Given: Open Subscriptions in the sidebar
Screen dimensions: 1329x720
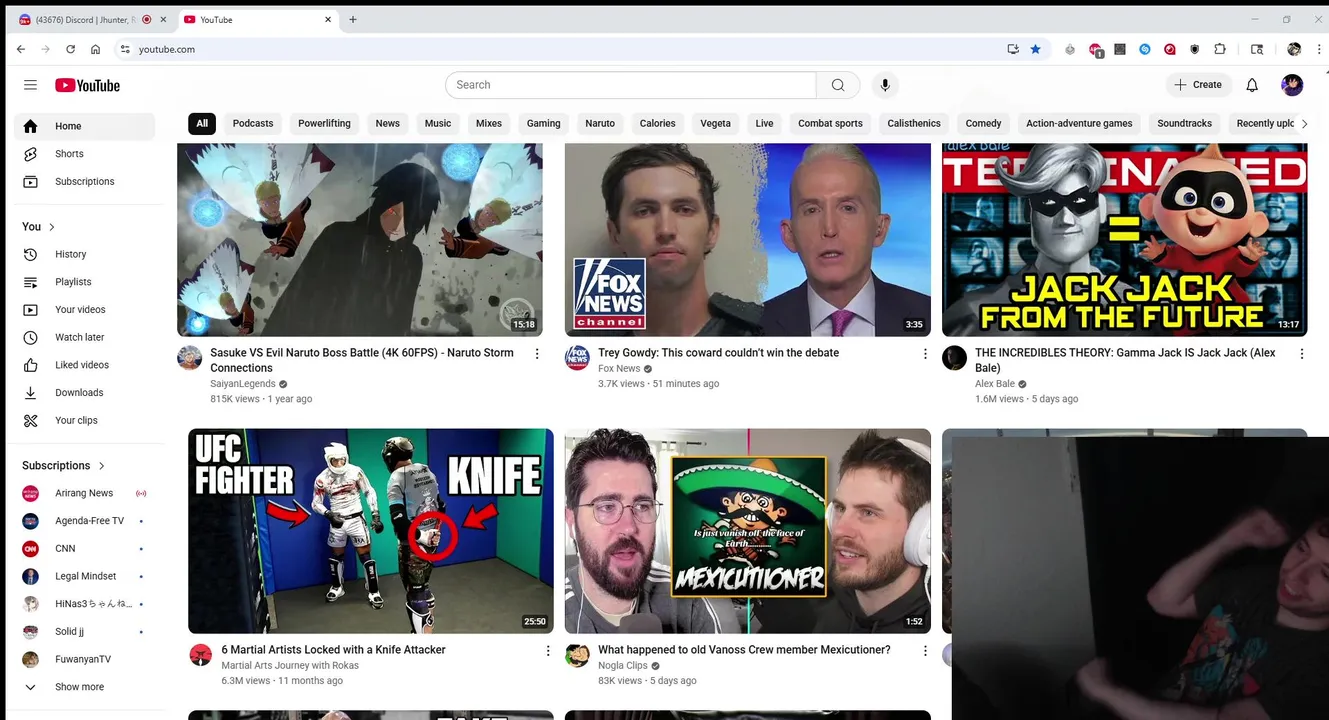Looking at the screenshot, I should pos(85,182).
